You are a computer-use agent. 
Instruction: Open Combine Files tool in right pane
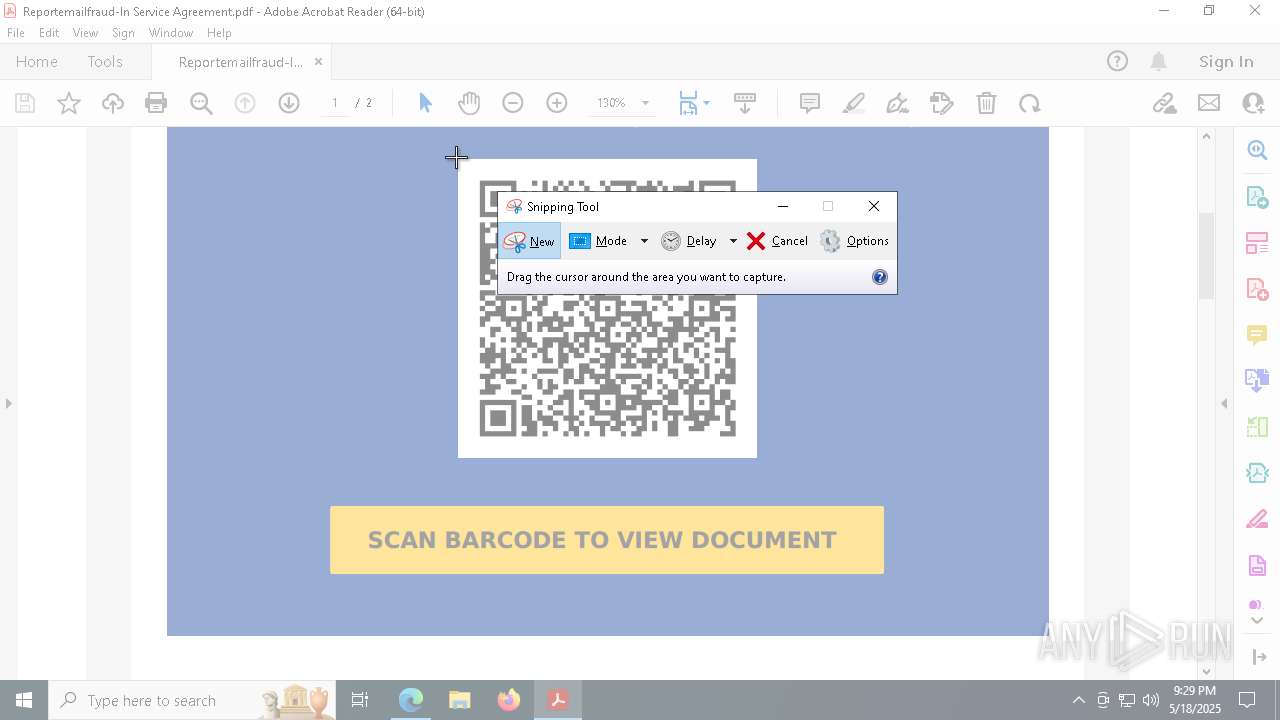coord(1257,381)
